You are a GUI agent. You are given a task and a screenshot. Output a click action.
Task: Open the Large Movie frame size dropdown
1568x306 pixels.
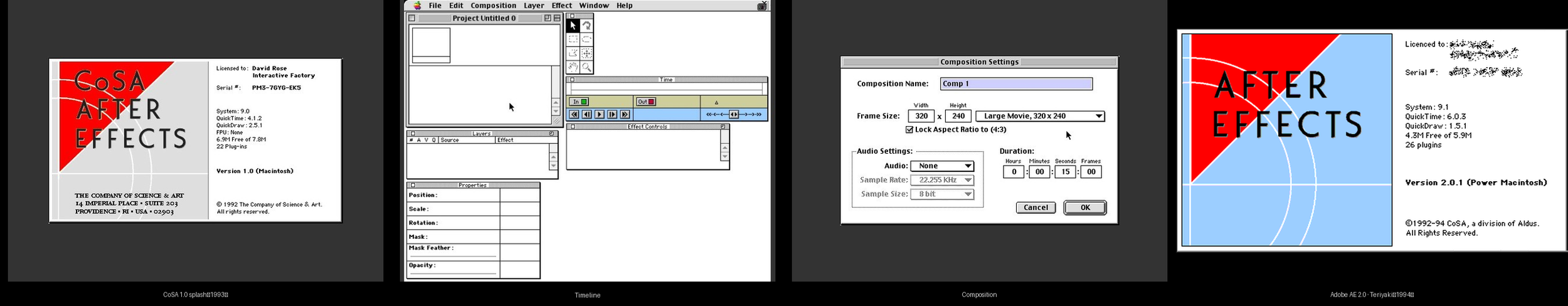click(1040, 116)
